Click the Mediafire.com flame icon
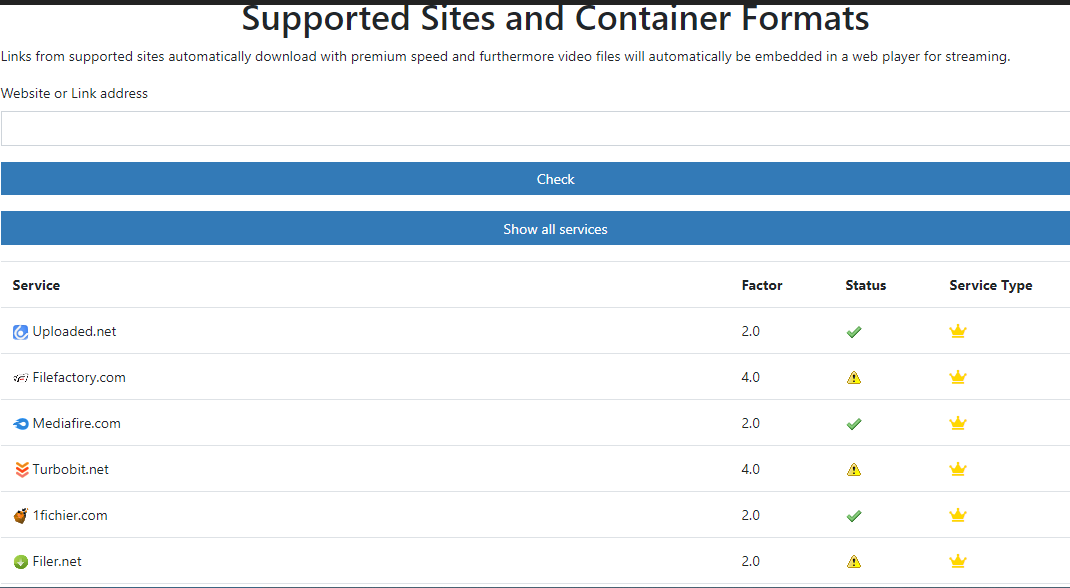This screenshot has width=1070, height=588. click(21, 424)
